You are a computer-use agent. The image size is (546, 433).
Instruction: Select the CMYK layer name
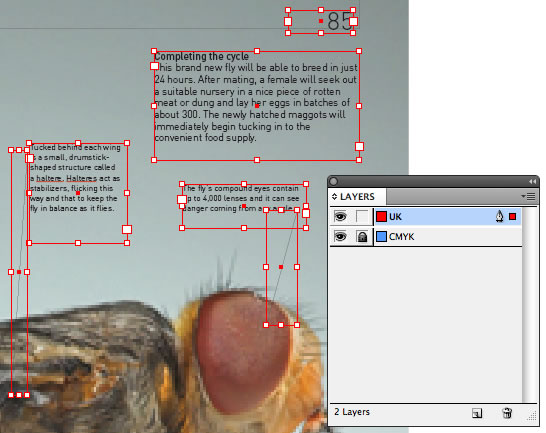(401, 237)
